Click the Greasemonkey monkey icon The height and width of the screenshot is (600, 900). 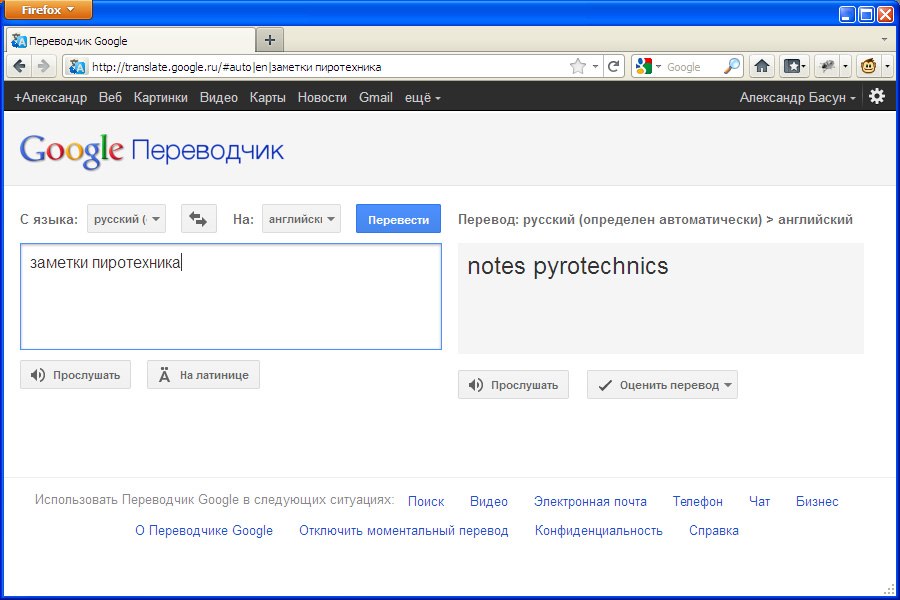pos(868,67)
